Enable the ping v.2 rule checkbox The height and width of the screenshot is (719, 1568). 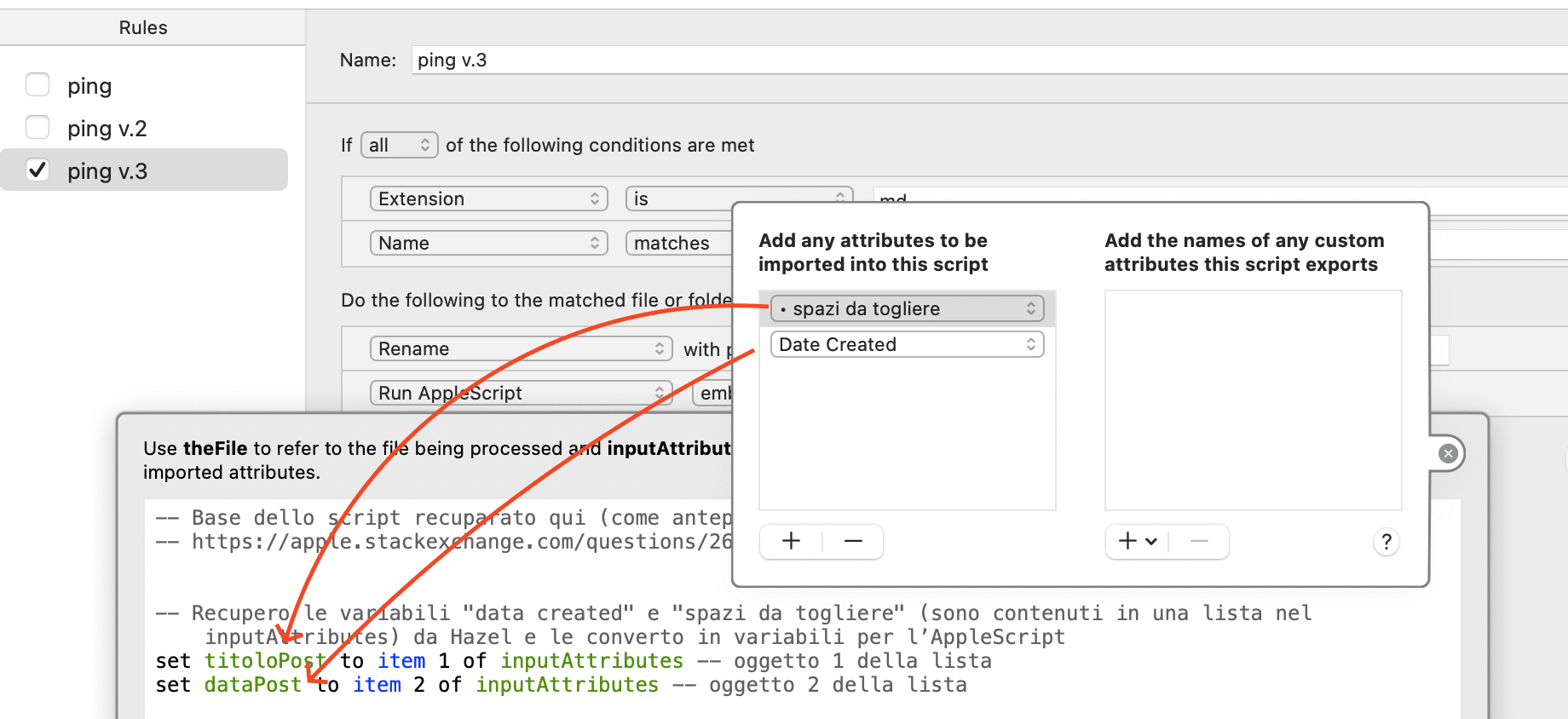tap(37, 128)
